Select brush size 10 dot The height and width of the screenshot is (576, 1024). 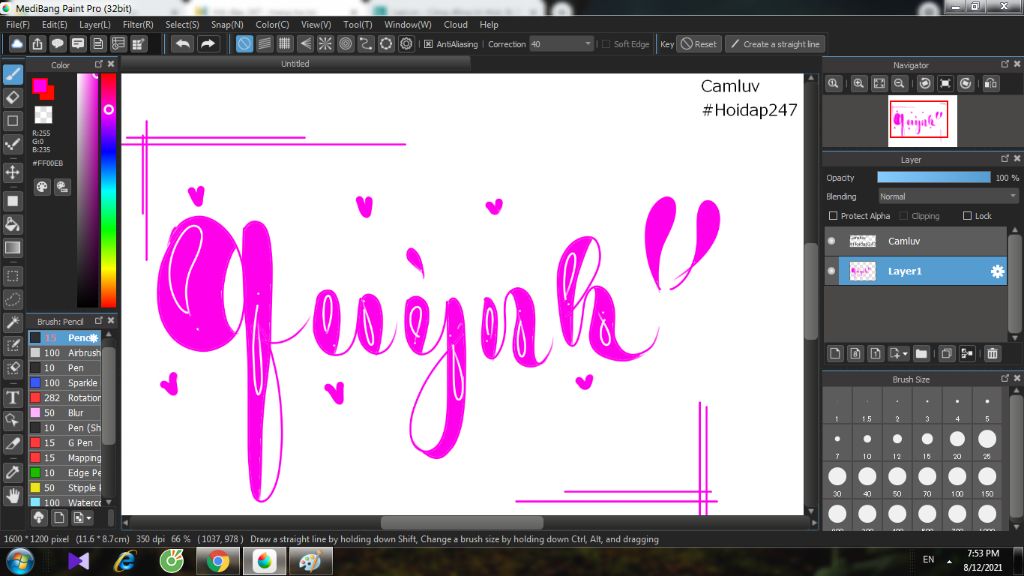click(x=867, y=439)
